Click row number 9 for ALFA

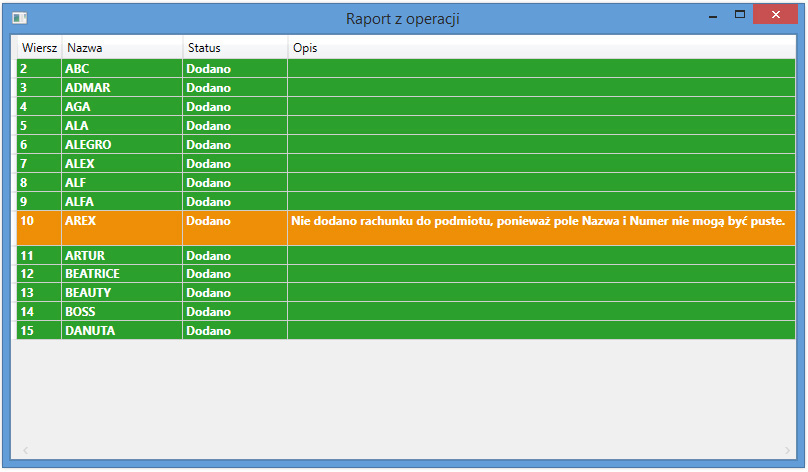coord(23,202)
